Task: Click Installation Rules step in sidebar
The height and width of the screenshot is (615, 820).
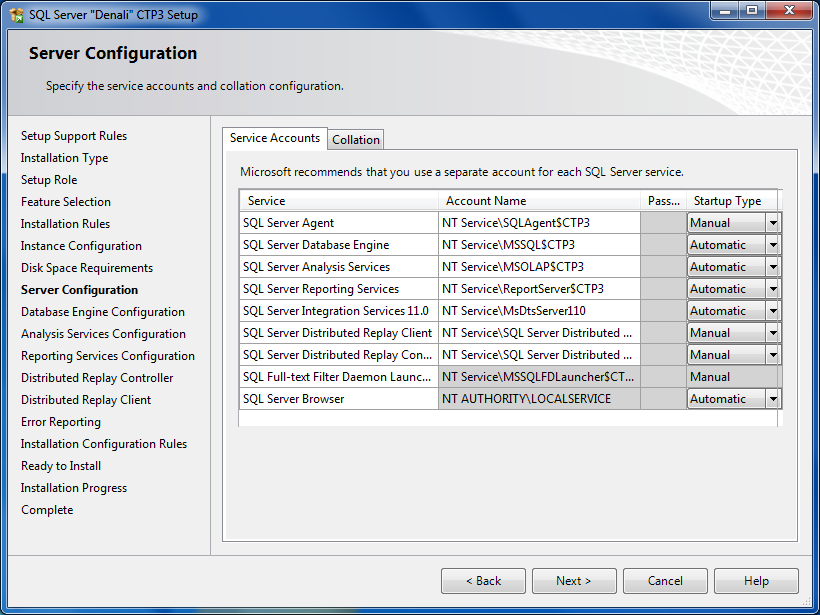Action: point(65,224)
